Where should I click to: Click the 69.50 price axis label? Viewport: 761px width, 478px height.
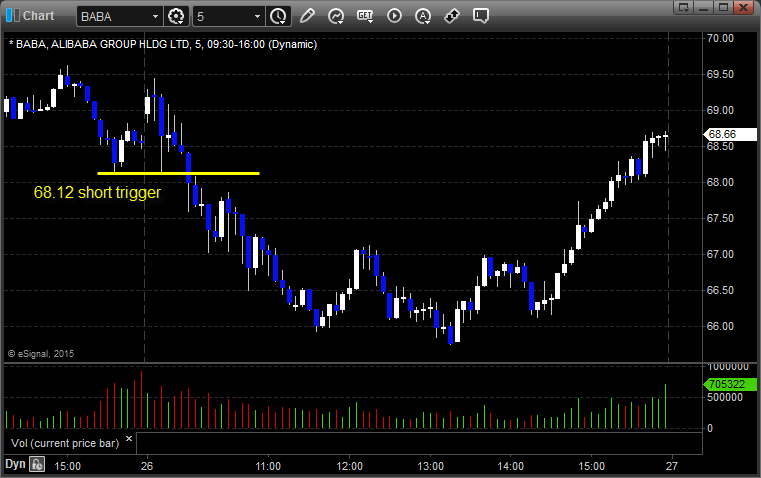pyautogui.click(x=720, y=74)
